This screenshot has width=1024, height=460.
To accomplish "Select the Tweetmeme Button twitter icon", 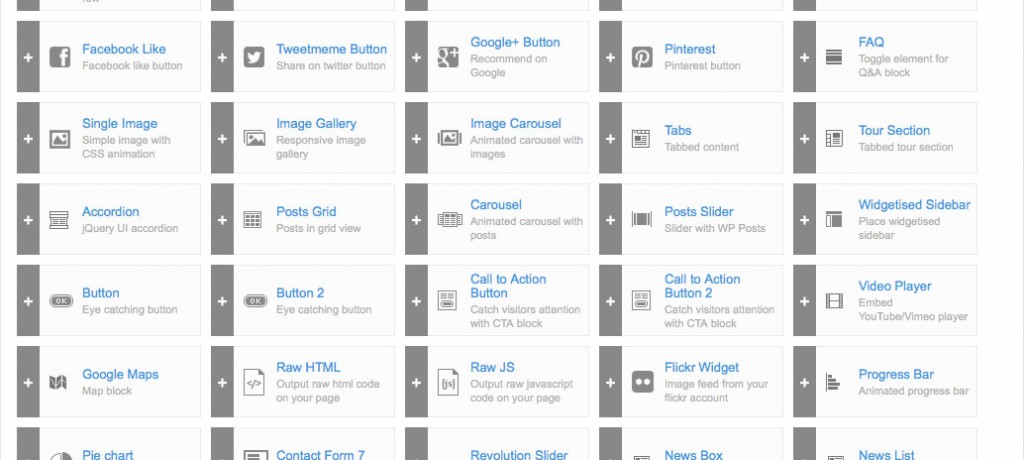I will tap(254, 57).
